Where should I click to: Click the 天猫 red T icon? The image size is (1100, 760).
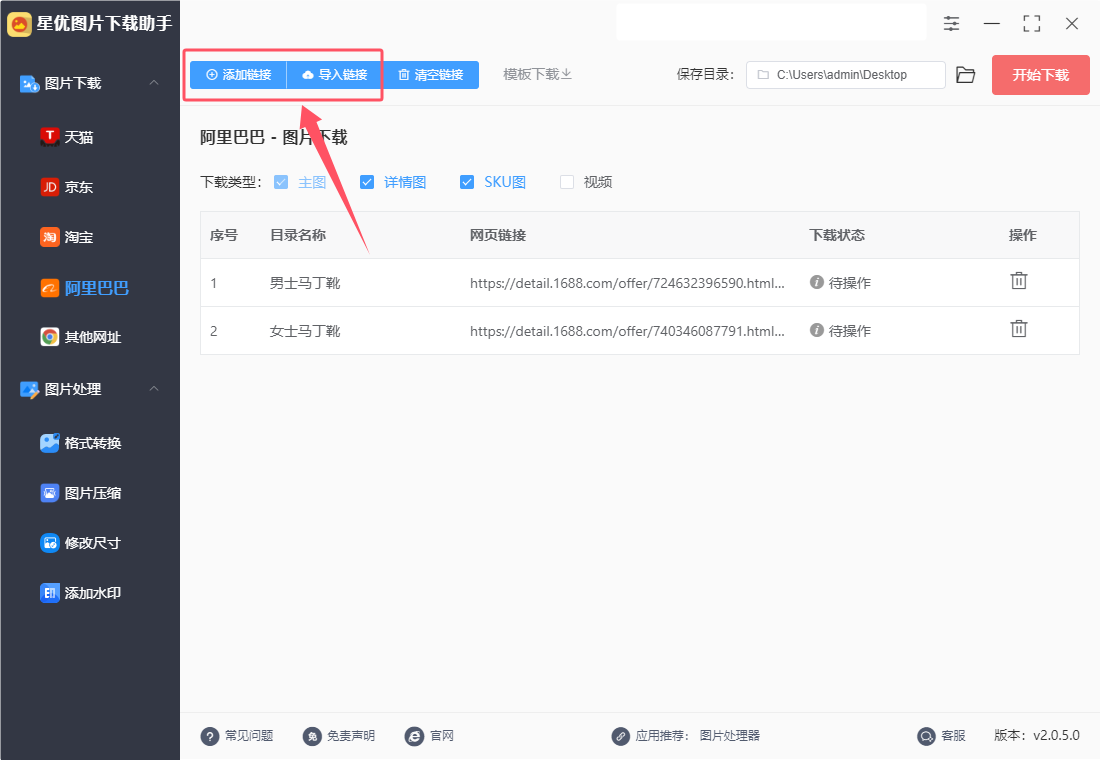(x=49, y=136)
